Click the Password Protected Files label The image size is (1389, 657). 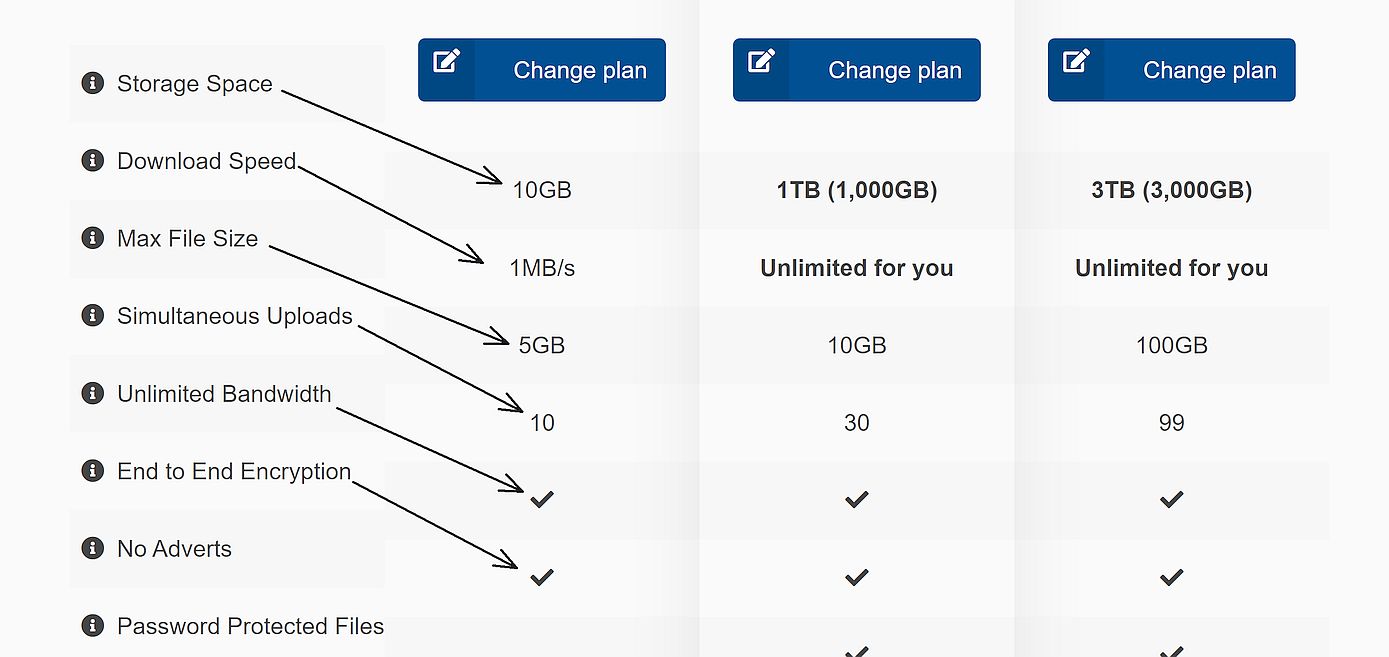pos(250,626)
